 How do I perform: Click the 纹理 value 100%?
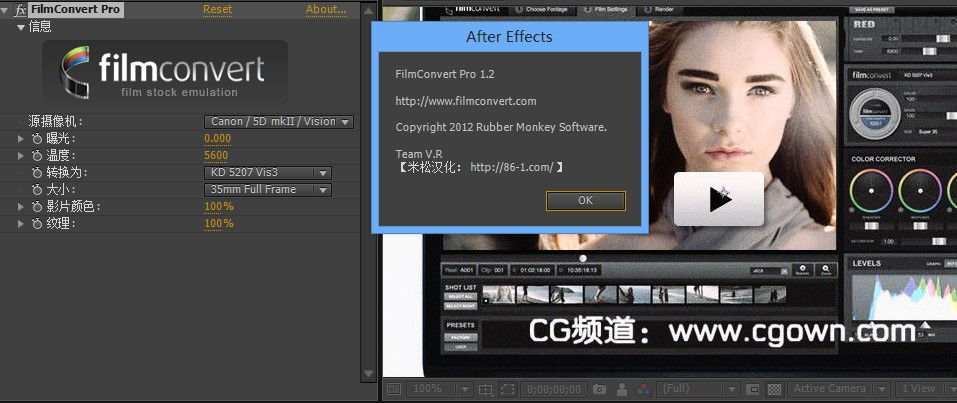pyautogui.click(x=219, y=223)
